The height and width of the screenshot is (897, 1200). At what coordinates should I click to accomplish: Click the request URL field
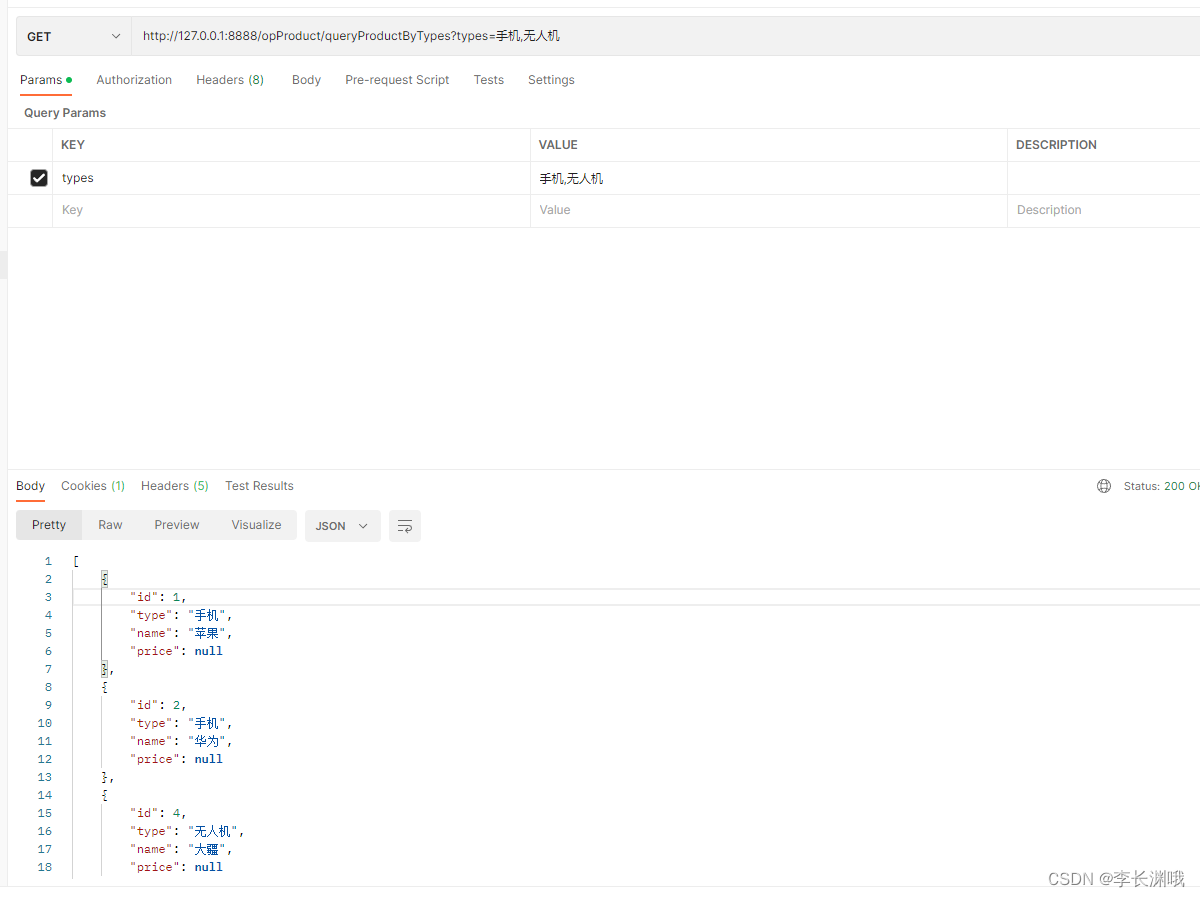point(665,36)
